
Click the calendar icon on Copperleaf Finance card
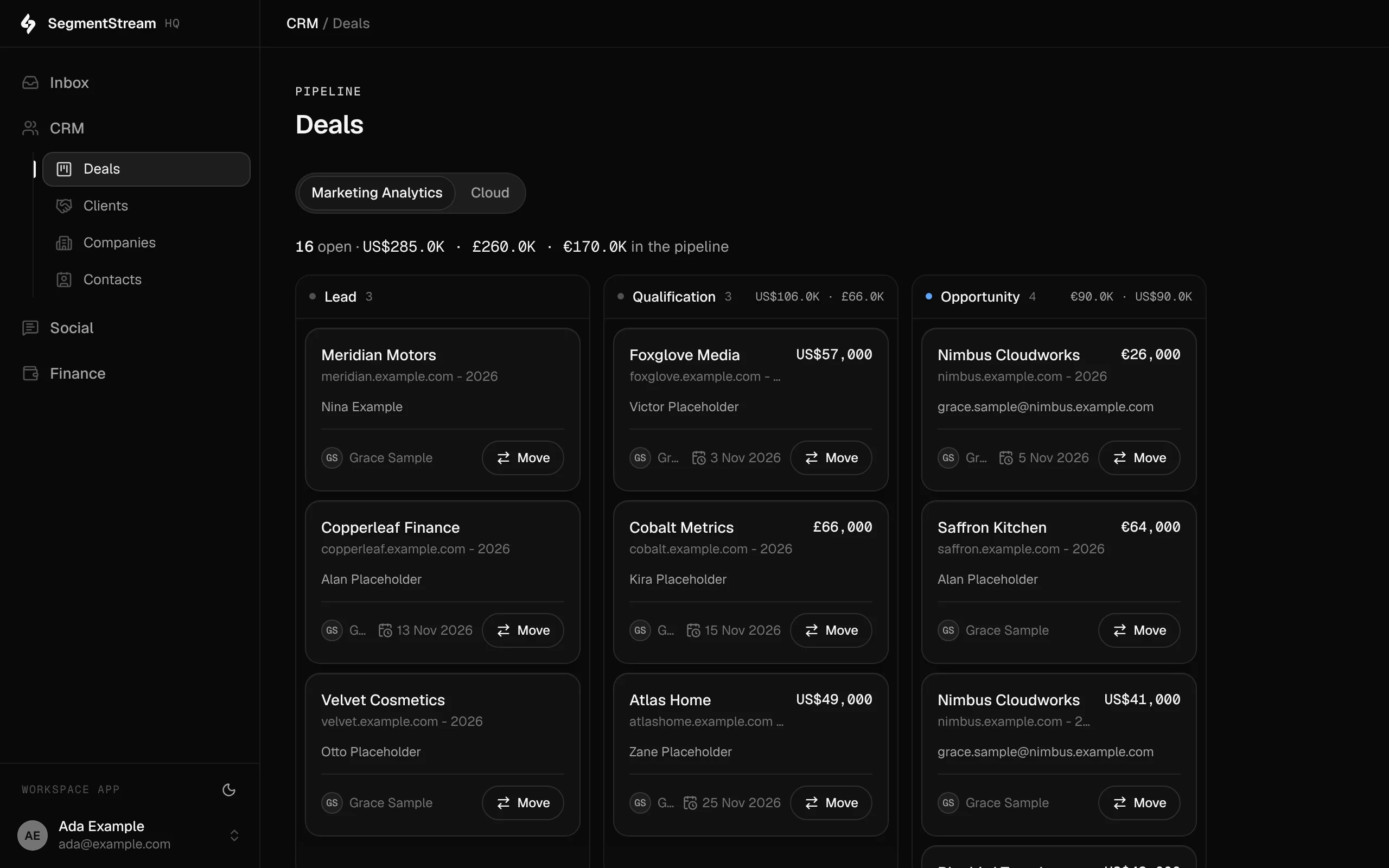point(385,630)
